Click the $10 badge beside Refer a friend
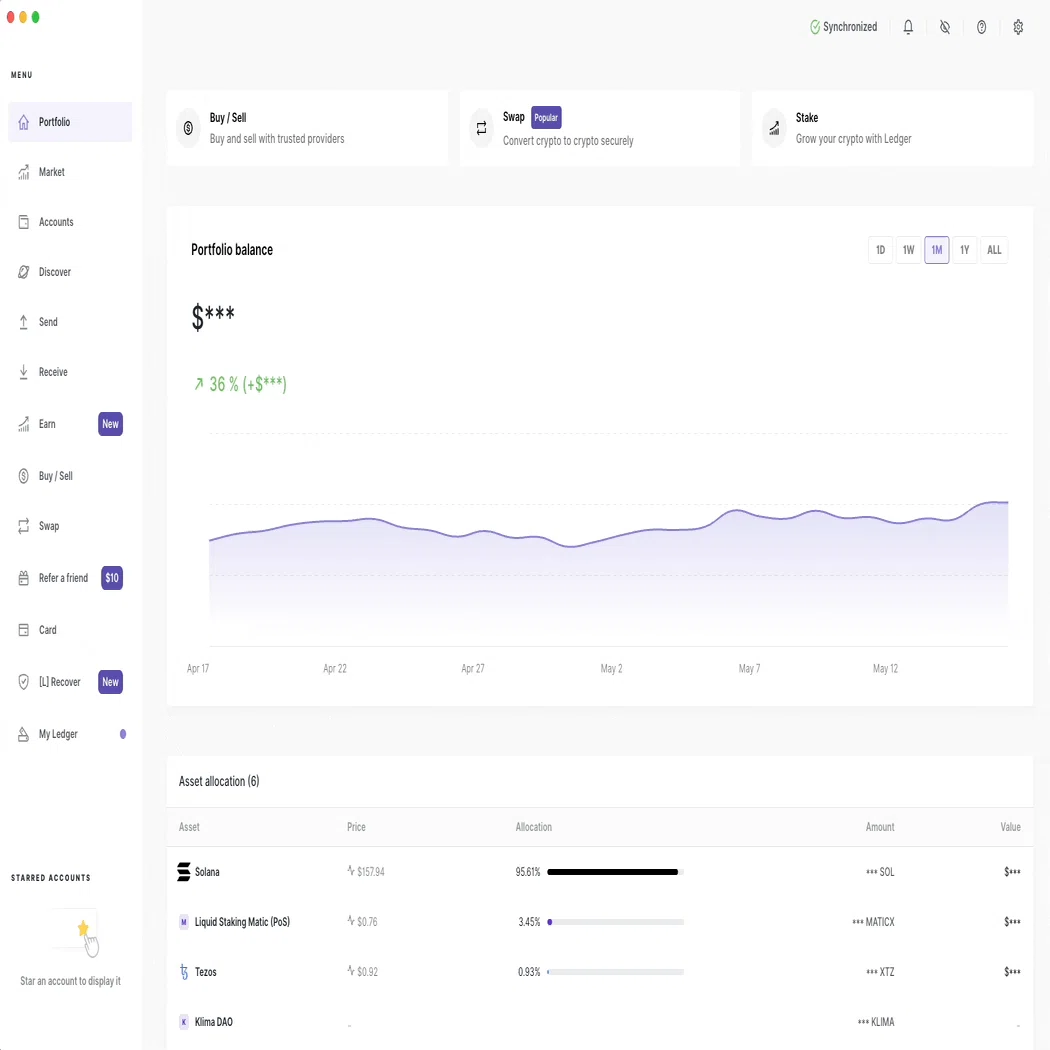This screenshot has height=1050, width=1050. click(112, 578)
